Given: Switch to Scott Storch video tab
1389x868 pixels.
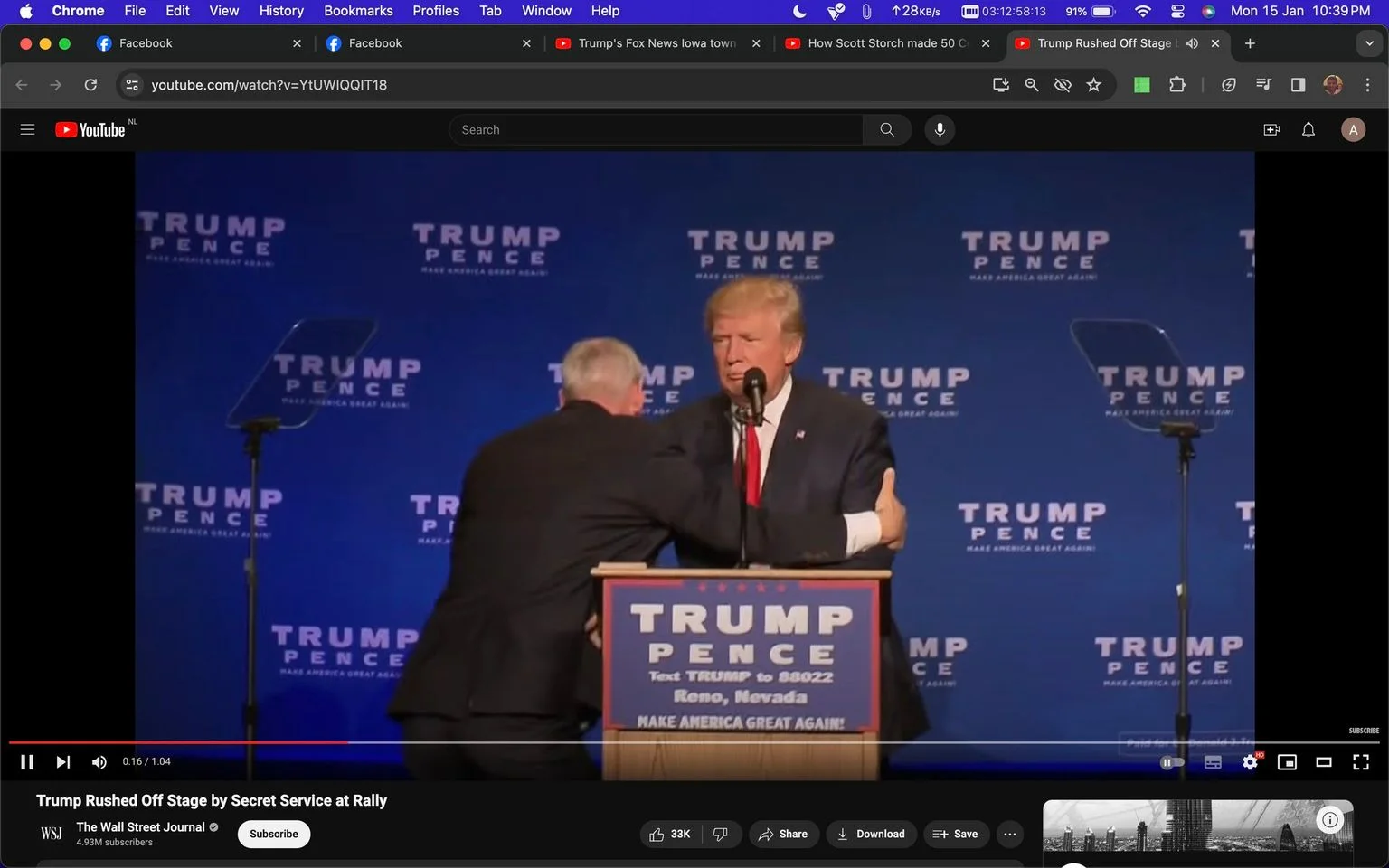Looking at the screenshot, I should point(886,43).
